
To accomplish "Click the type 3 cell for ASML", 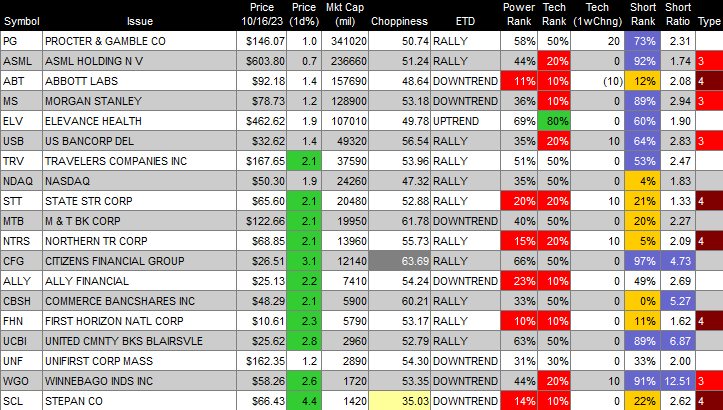I will [x=709, y=61].
